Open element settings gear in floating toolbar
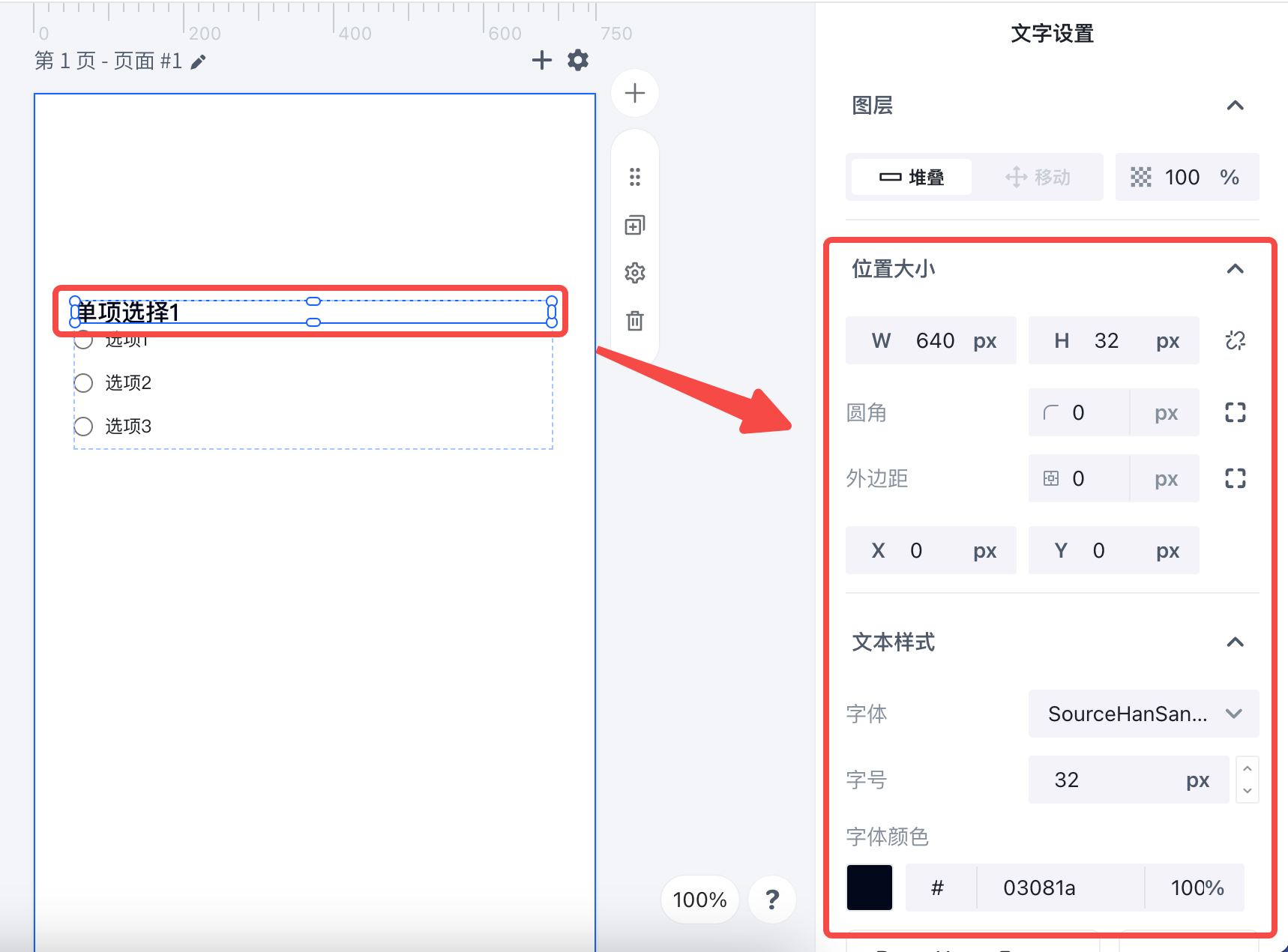The height and width of the screenshot is (952, 1288). click(635, 273)
